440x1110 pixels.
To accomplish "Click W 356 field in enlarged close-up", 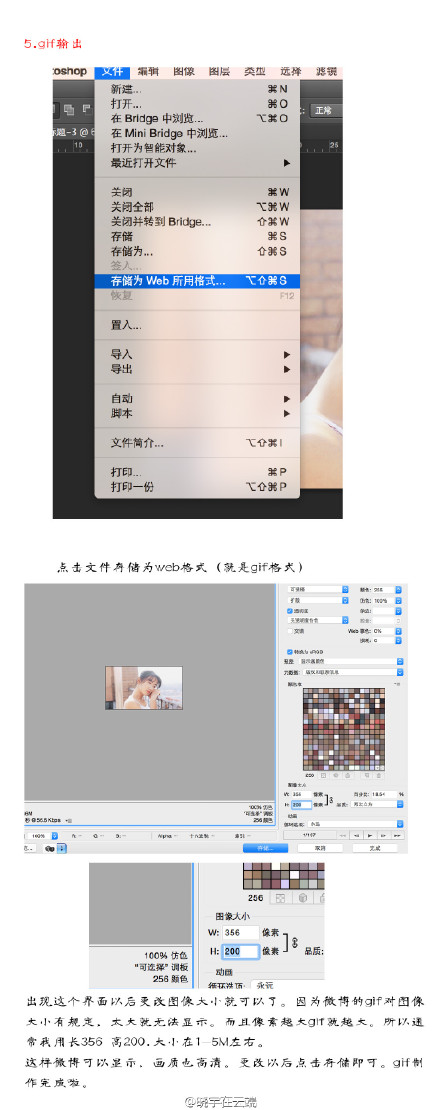I will pos(241,932).
